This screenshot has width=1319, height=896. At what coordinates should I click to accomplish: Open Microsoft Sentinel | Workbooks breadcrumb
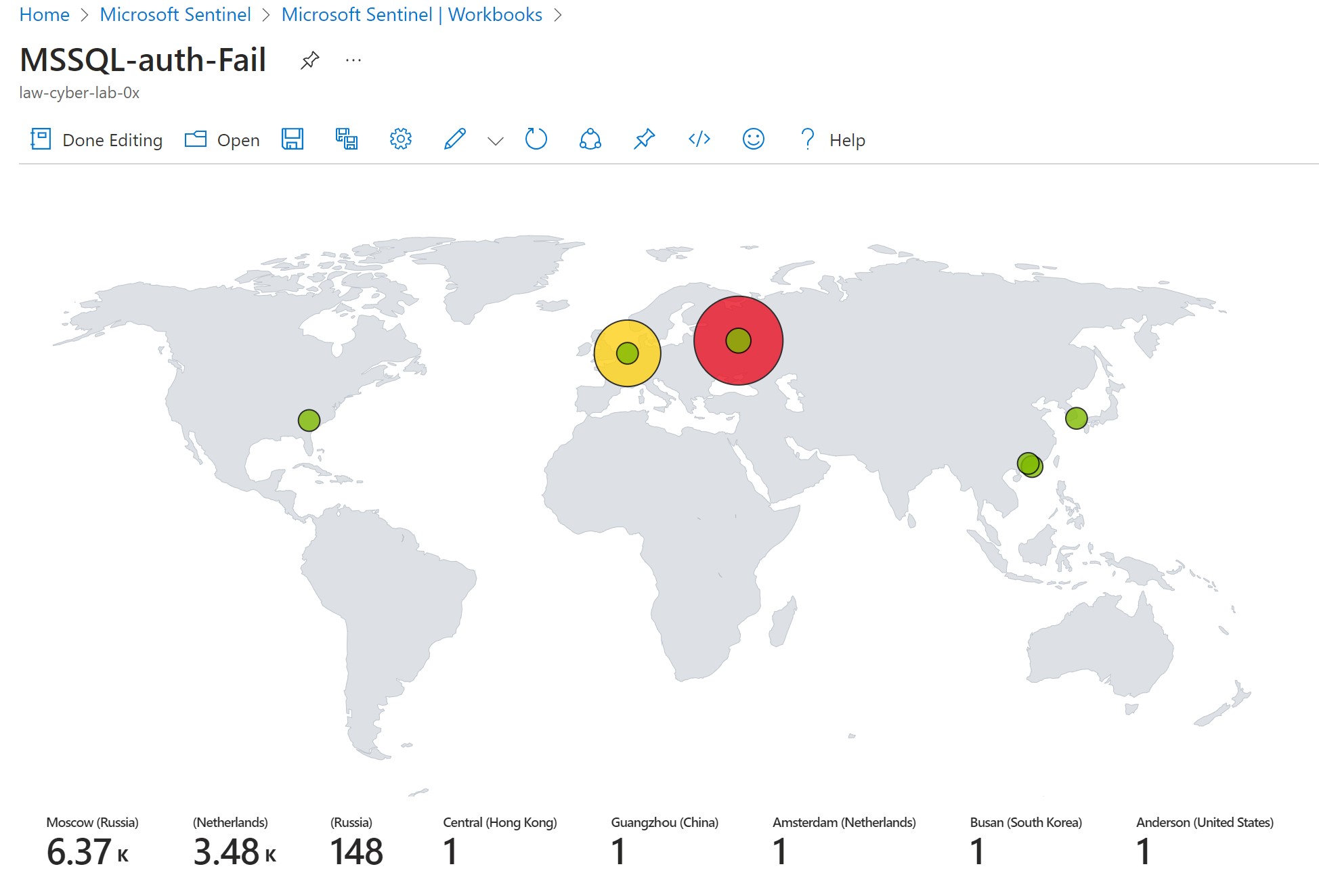[x=412, y=14]
